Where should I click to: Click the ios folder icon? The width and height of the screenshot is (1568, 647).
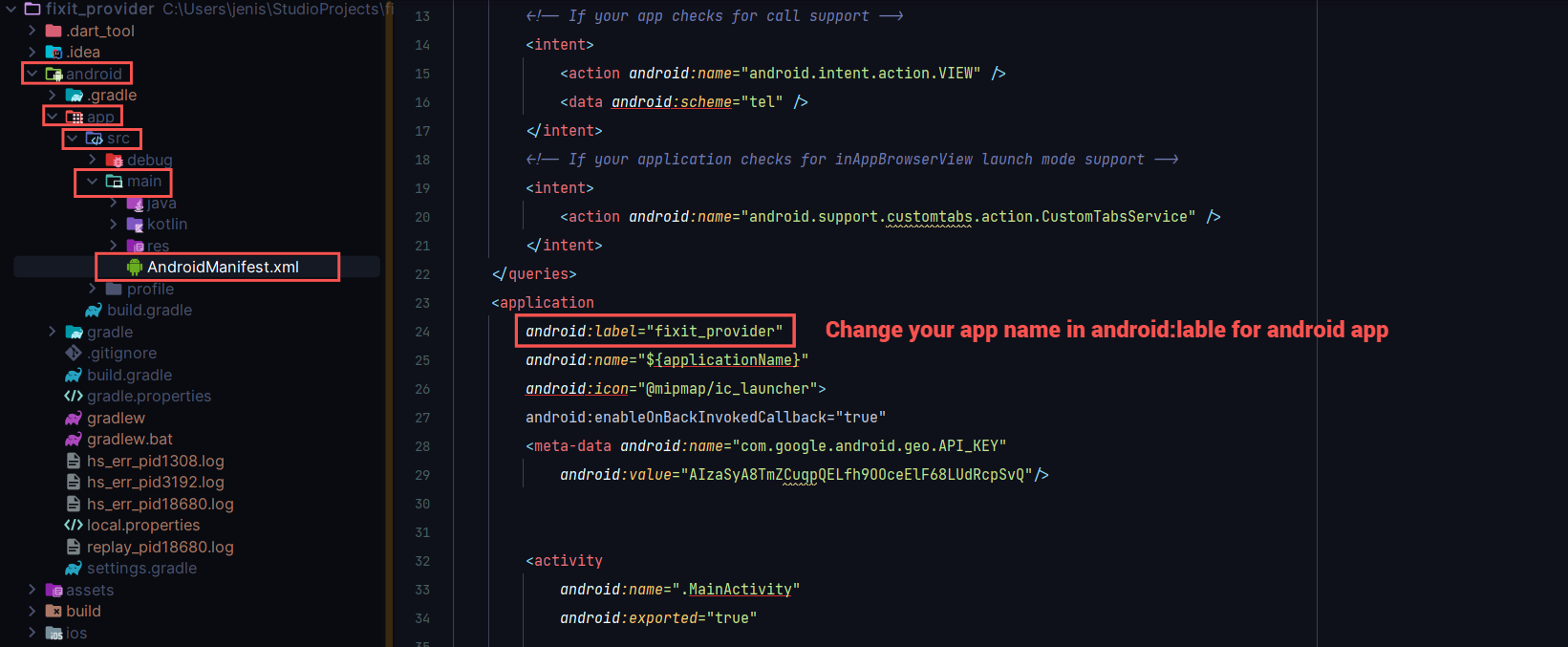pyautogui.click(x=54, y=633)
